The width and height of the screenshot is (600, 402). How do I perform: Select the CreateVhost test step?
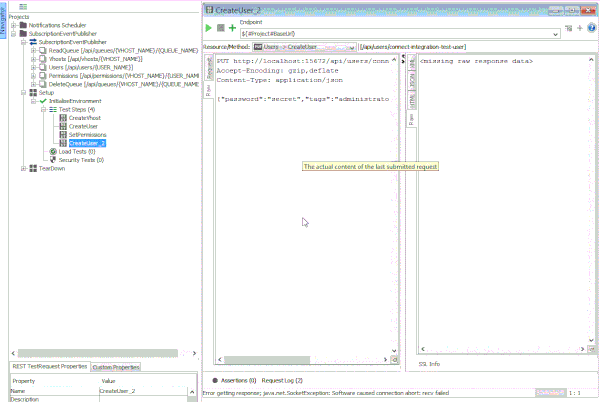tap(84, 118)
